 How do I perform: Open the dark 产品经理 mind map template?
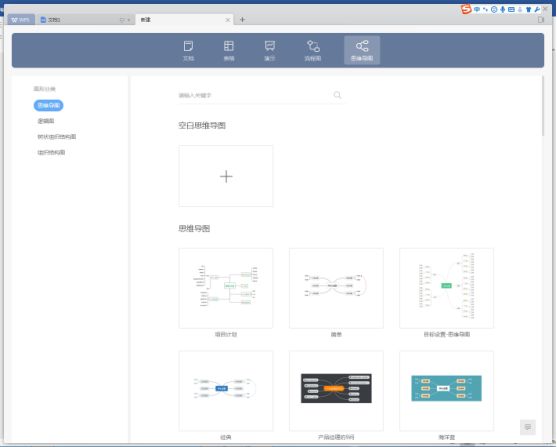(336, 391)
